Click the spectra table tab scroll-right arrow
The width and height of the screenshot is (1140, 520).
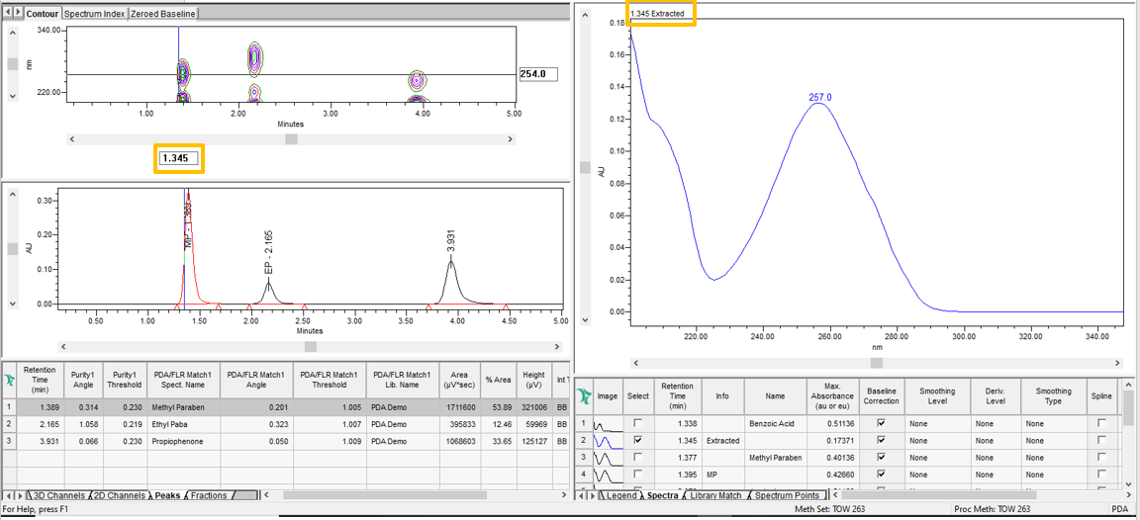click(x=591, y=495)
